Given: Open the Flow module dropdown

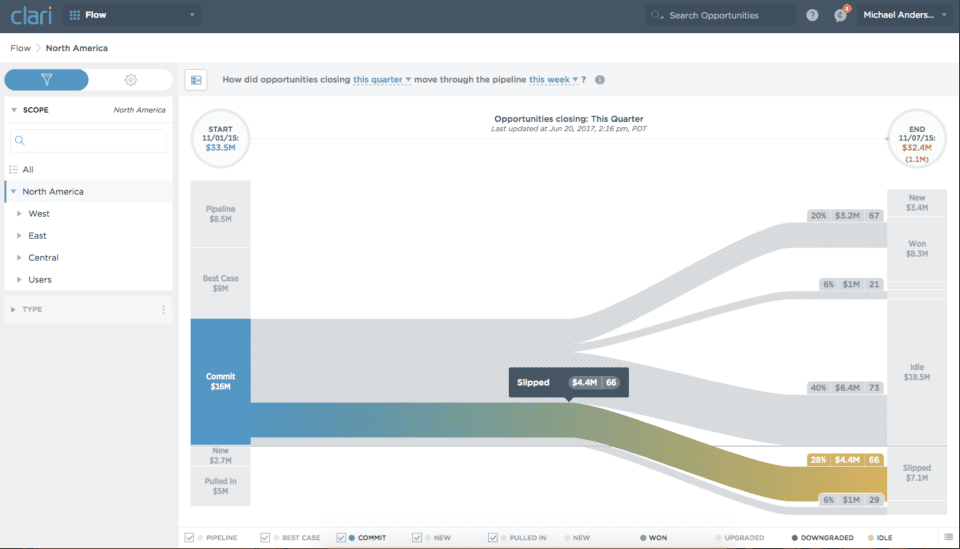Looking at the screenshot, I should tap(131, 15).
